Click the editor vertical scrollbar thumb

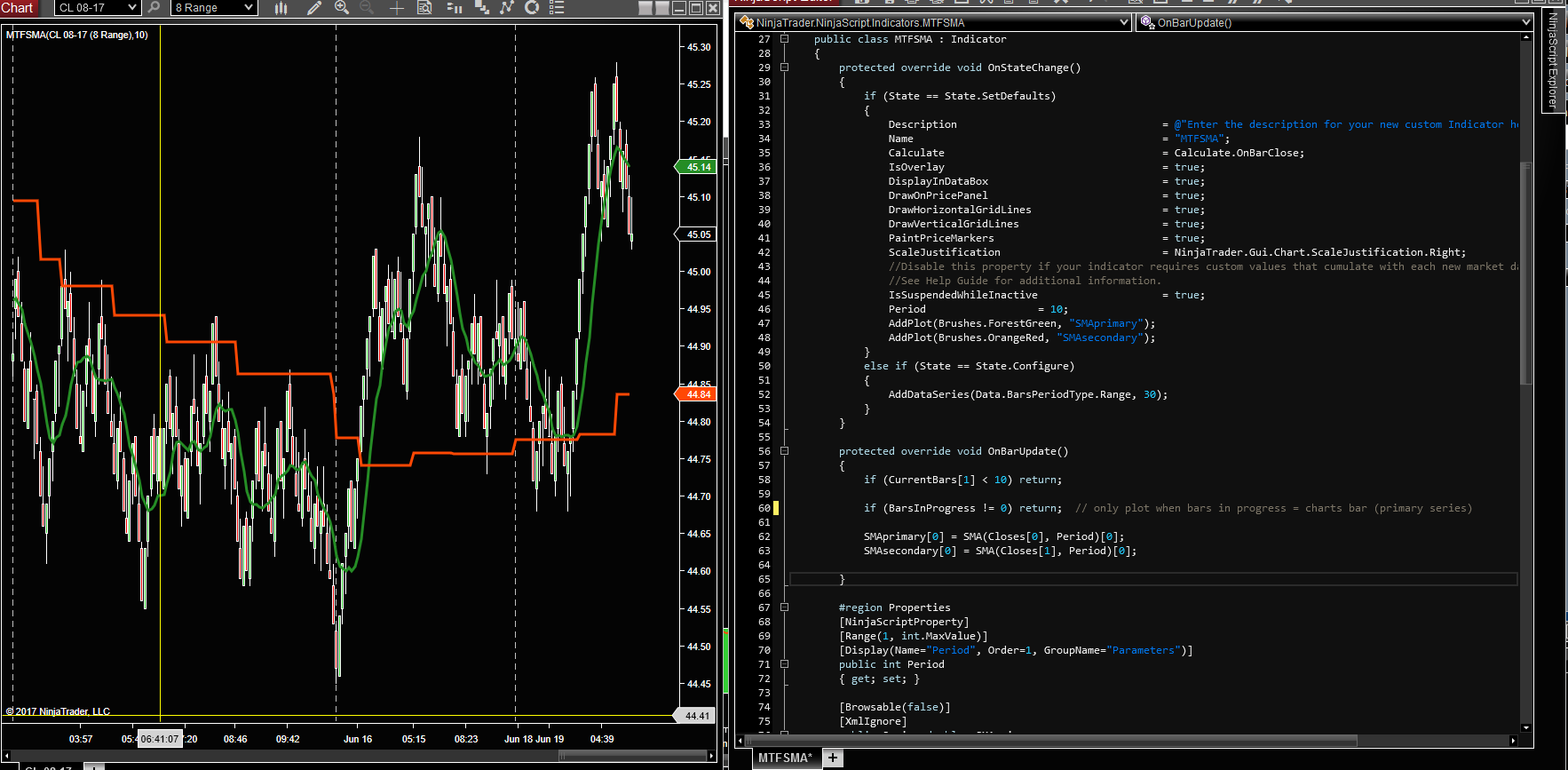pos(1526,273)
